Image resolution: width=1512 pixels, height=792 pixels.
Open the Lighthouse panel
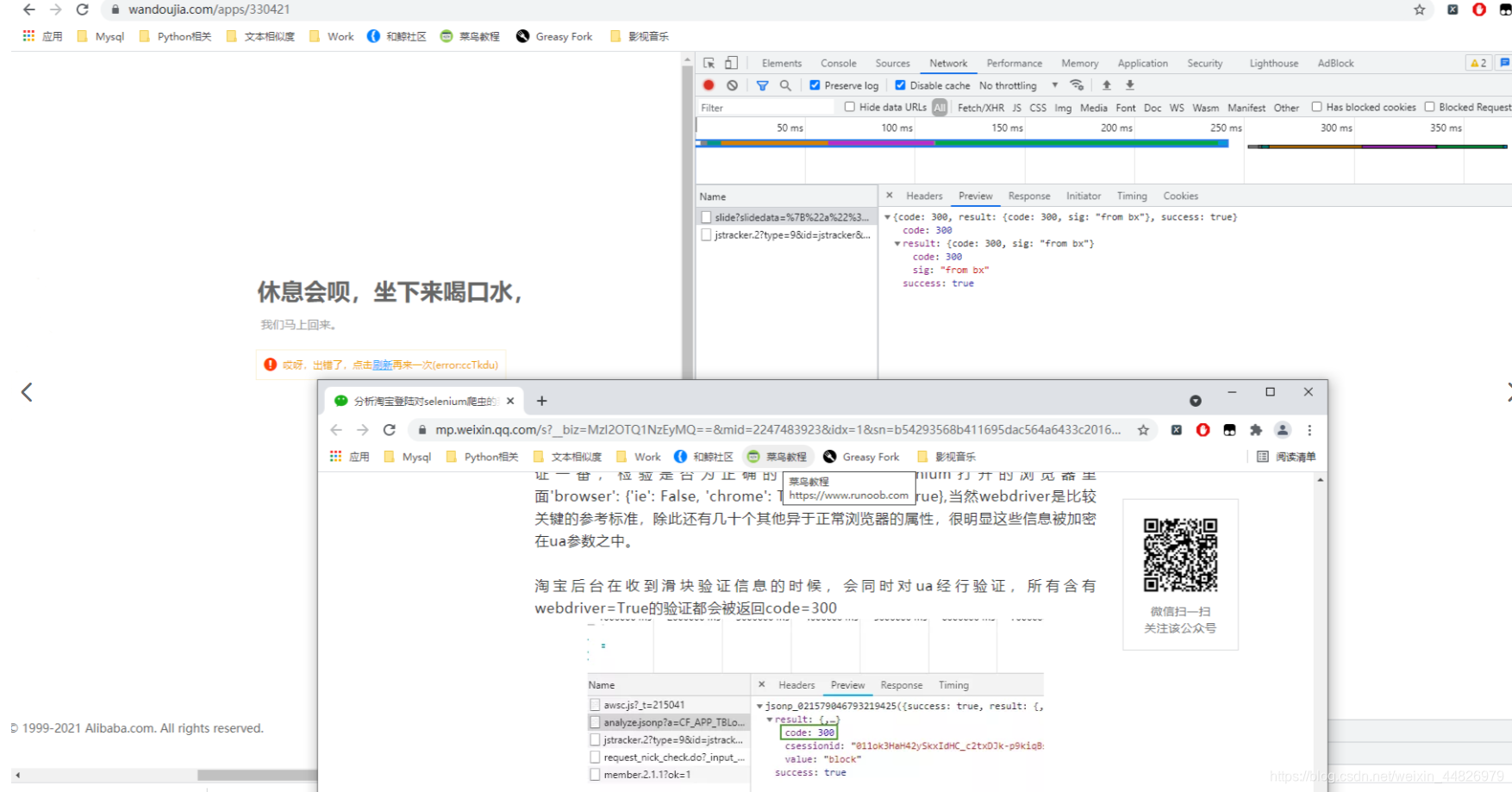coord(1273,63)
